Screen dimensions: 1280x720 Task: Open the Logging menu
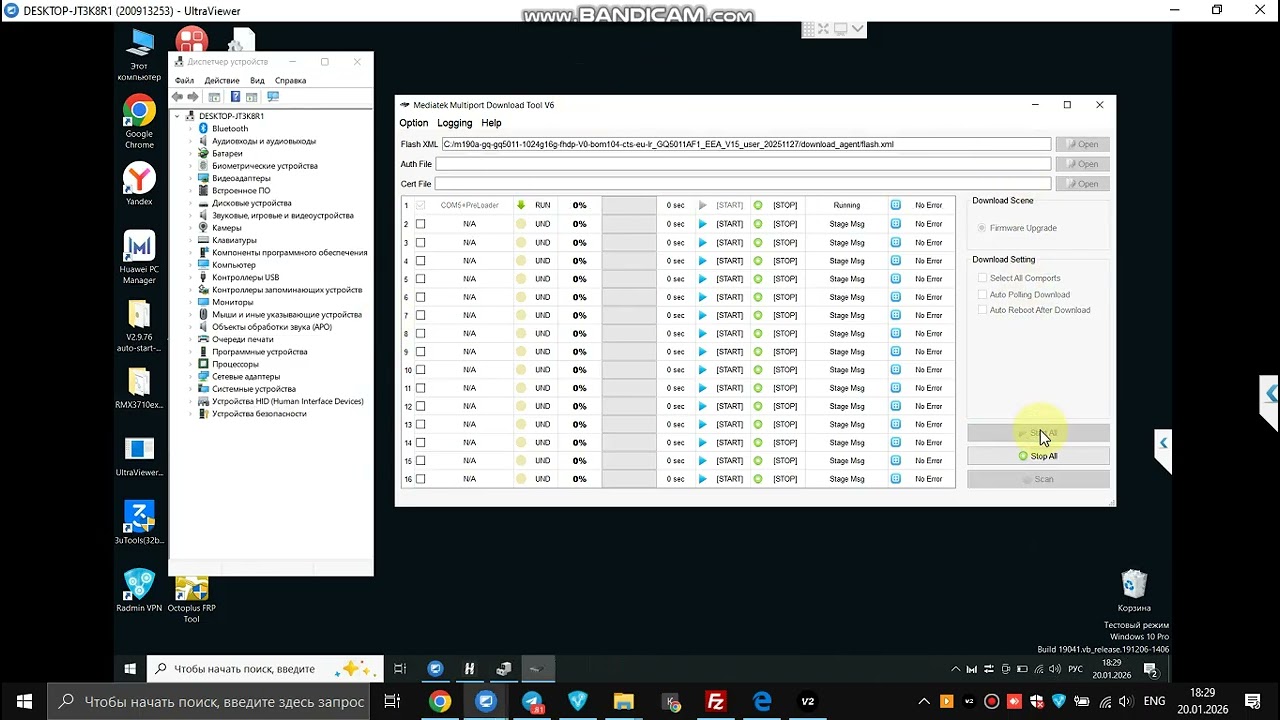pyautogui.click(x=454, y=123)
